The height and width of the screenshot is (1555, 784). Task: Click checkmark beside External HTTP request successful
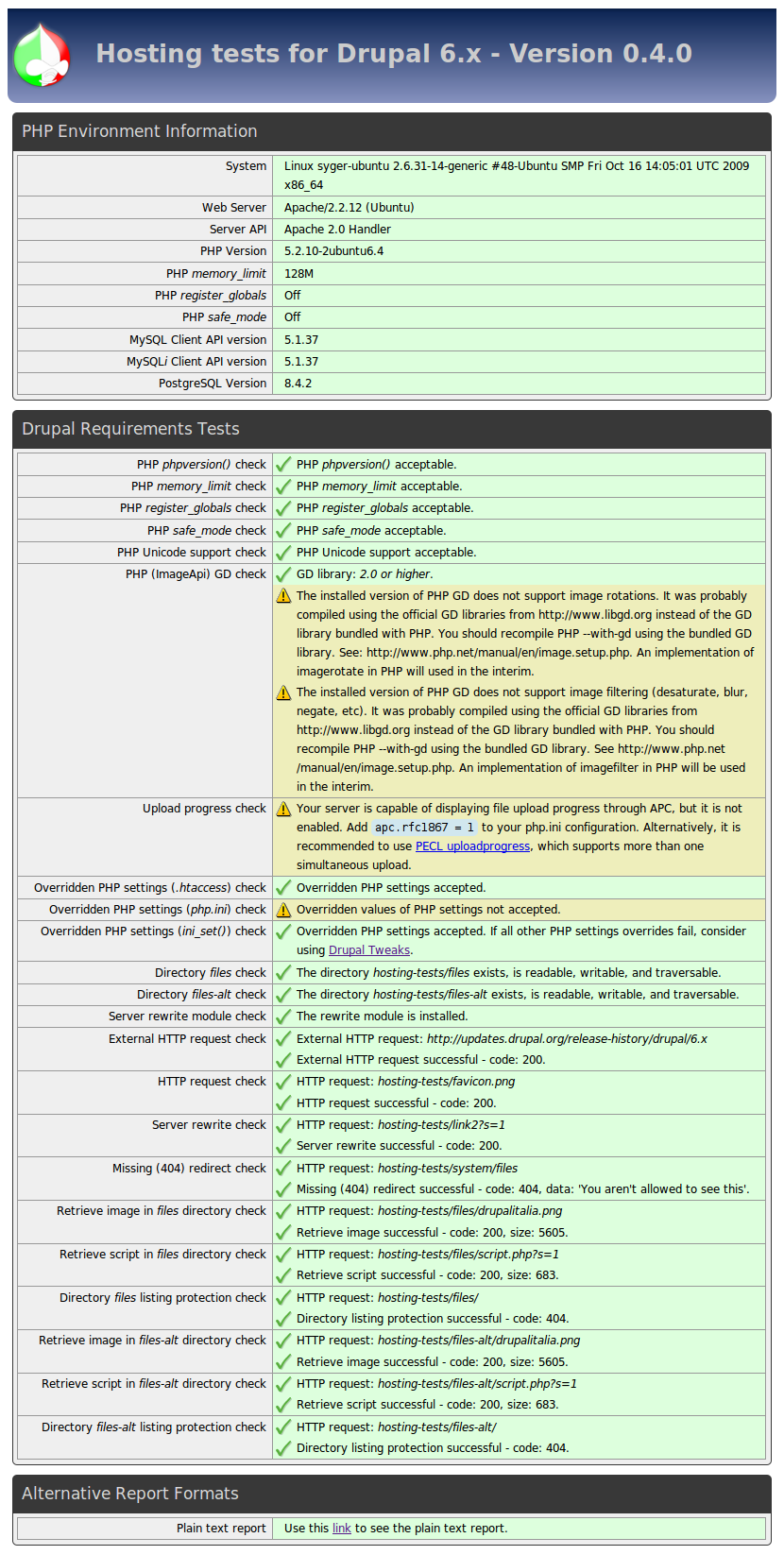point(283,1060)
